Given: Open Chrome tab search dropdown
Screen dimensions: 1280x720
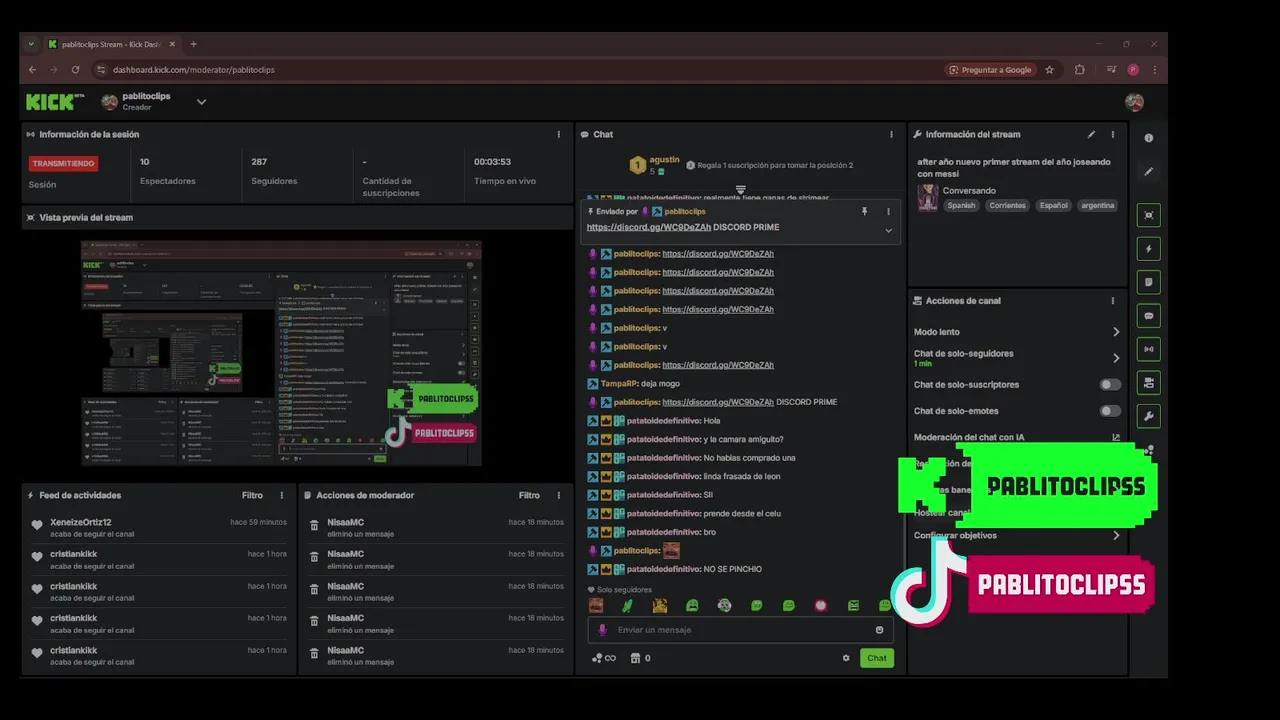Looking at the screenshot, I should (31, 44).
